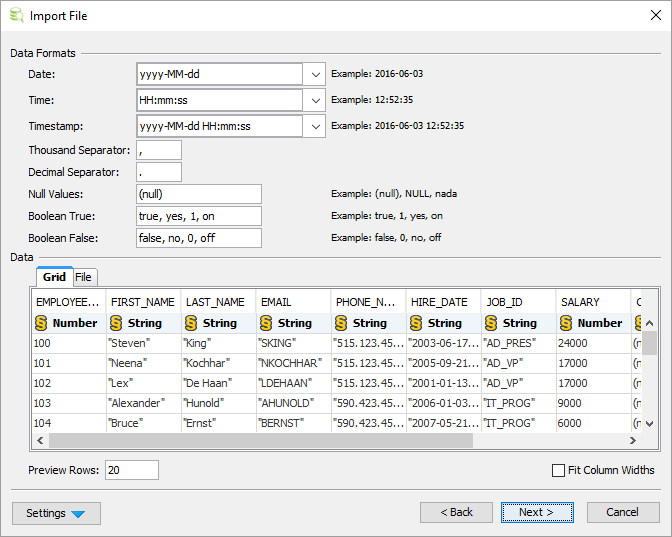Click the LAST_NAME column header
672x537 pixels.
tap(218, 302)
